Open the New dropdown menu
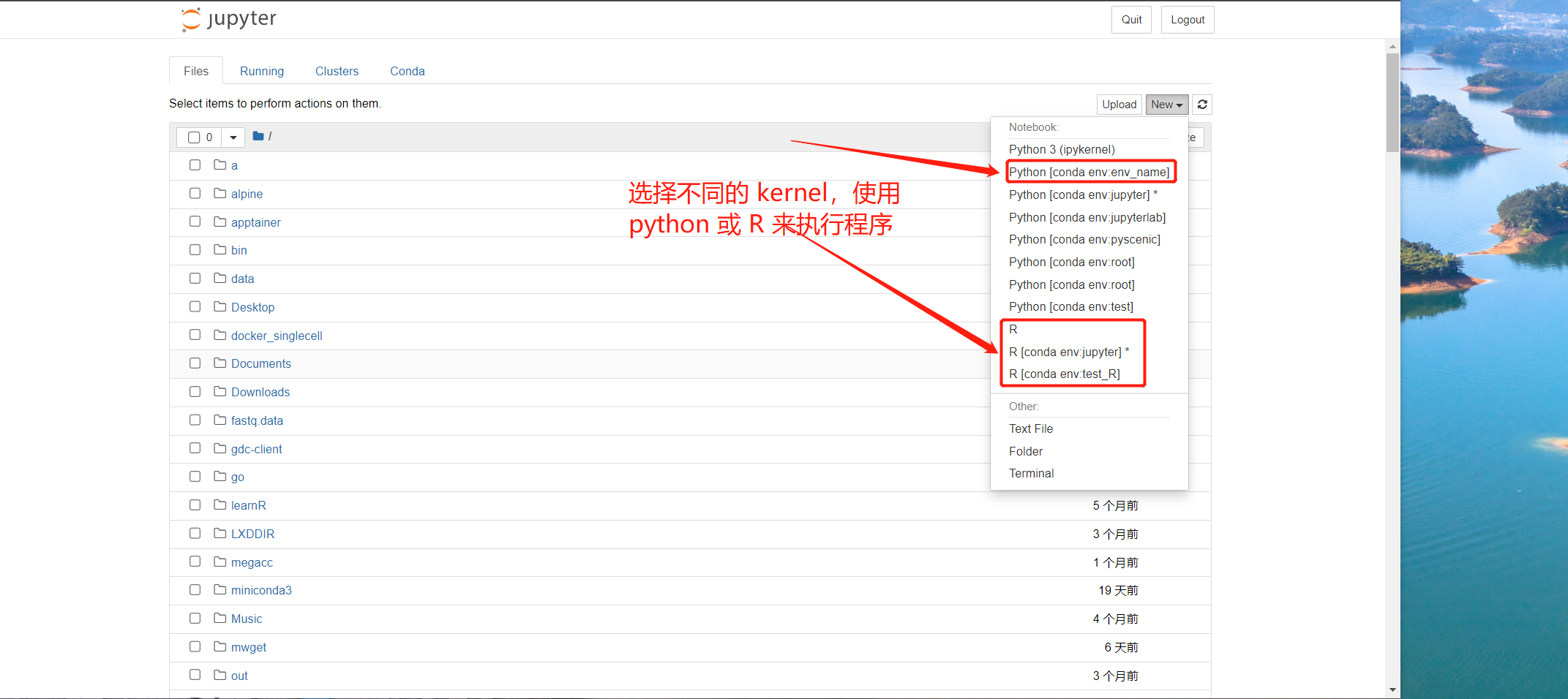 [x=1166, y=105]
